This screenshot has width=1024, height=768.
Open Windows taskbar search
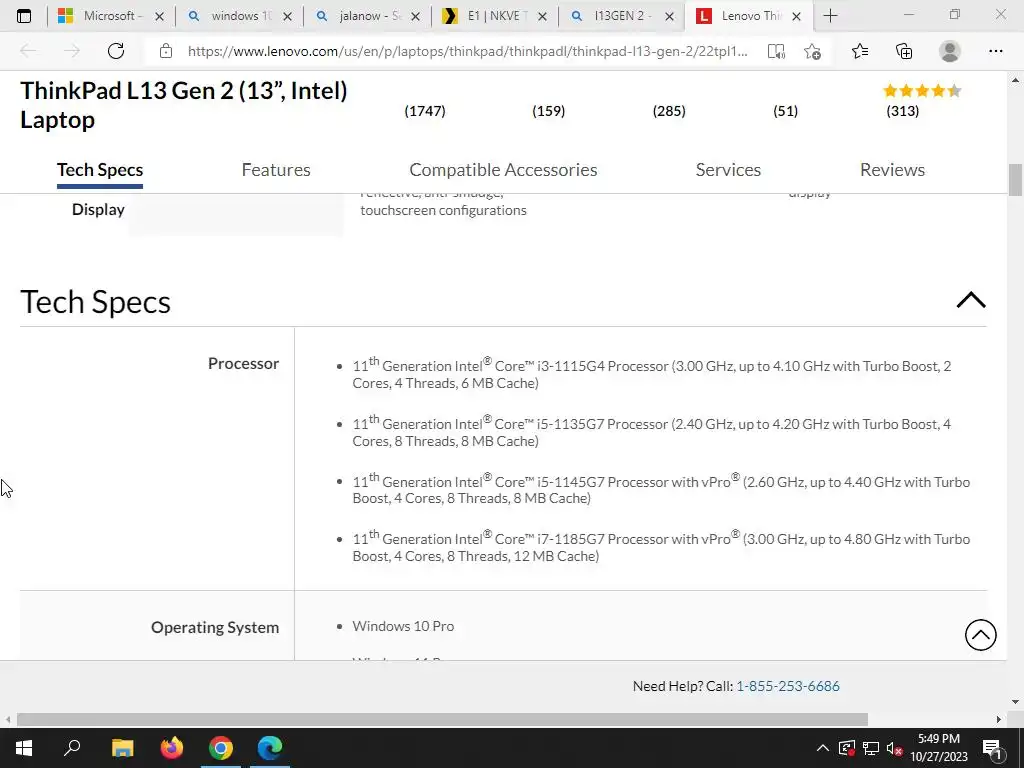[72, 747]
